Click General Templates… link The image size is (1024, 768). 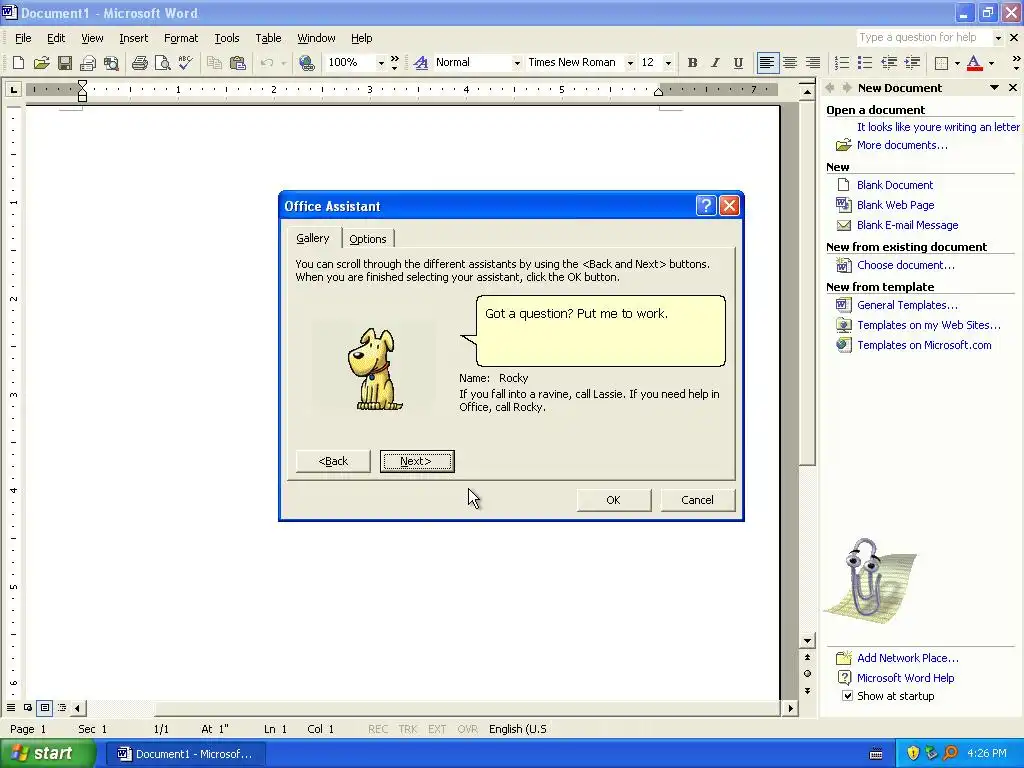[x=907, y=305]
